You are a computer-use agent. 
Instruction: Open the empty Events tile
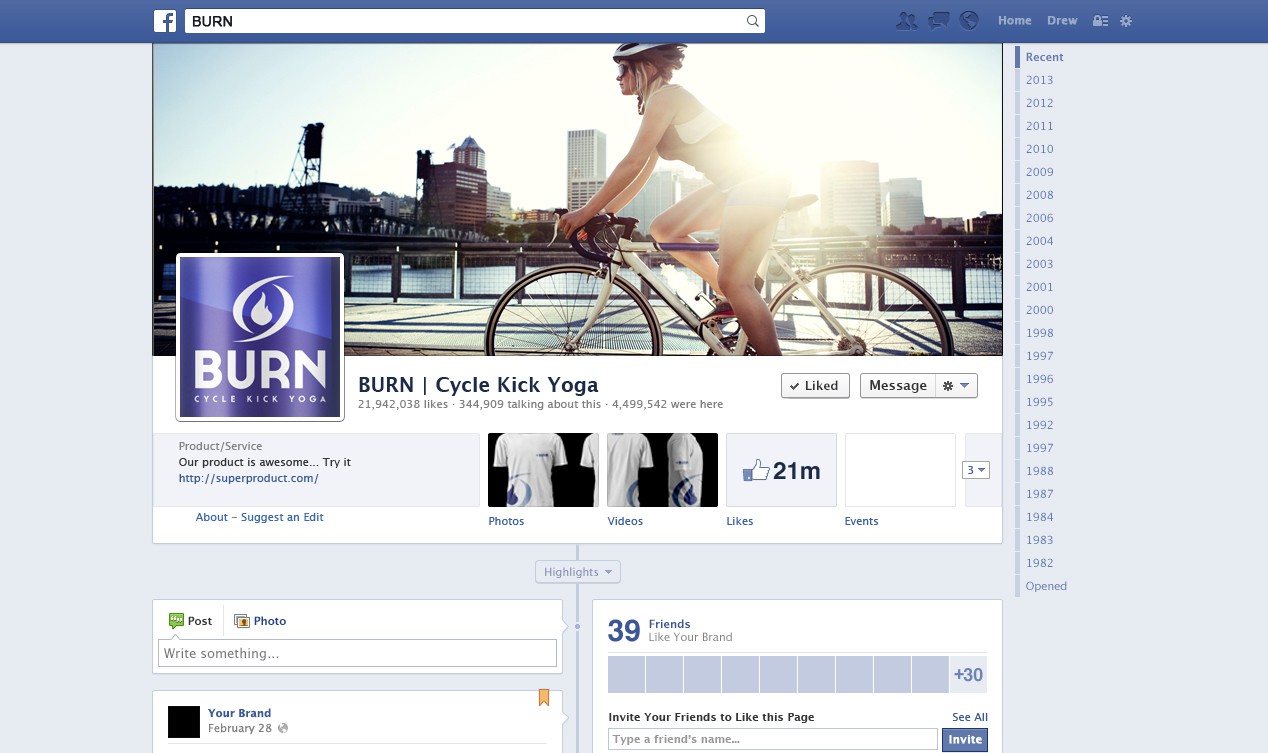[900, 470]
